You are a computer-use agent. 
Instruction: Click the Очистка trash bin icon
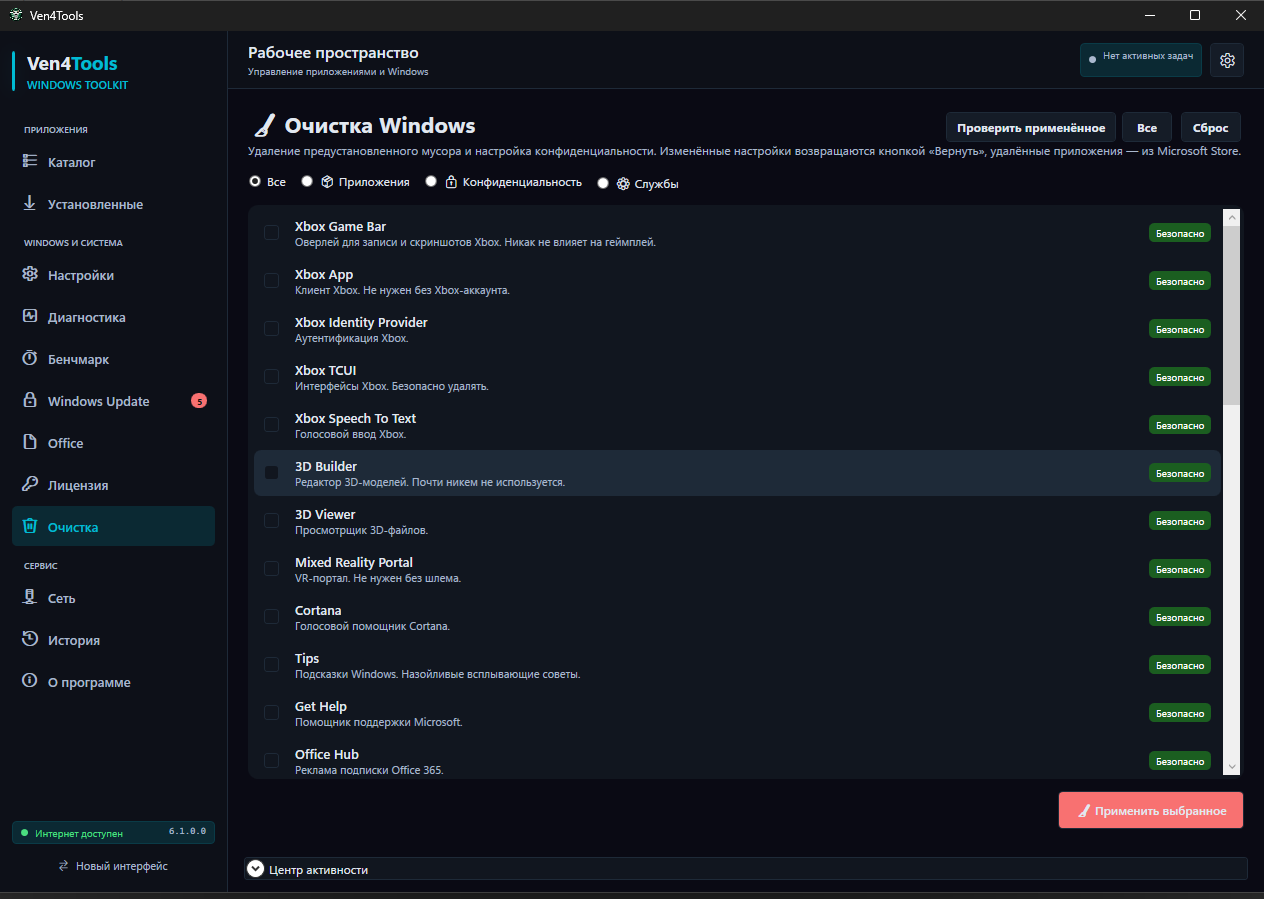(x=30, y=526)
